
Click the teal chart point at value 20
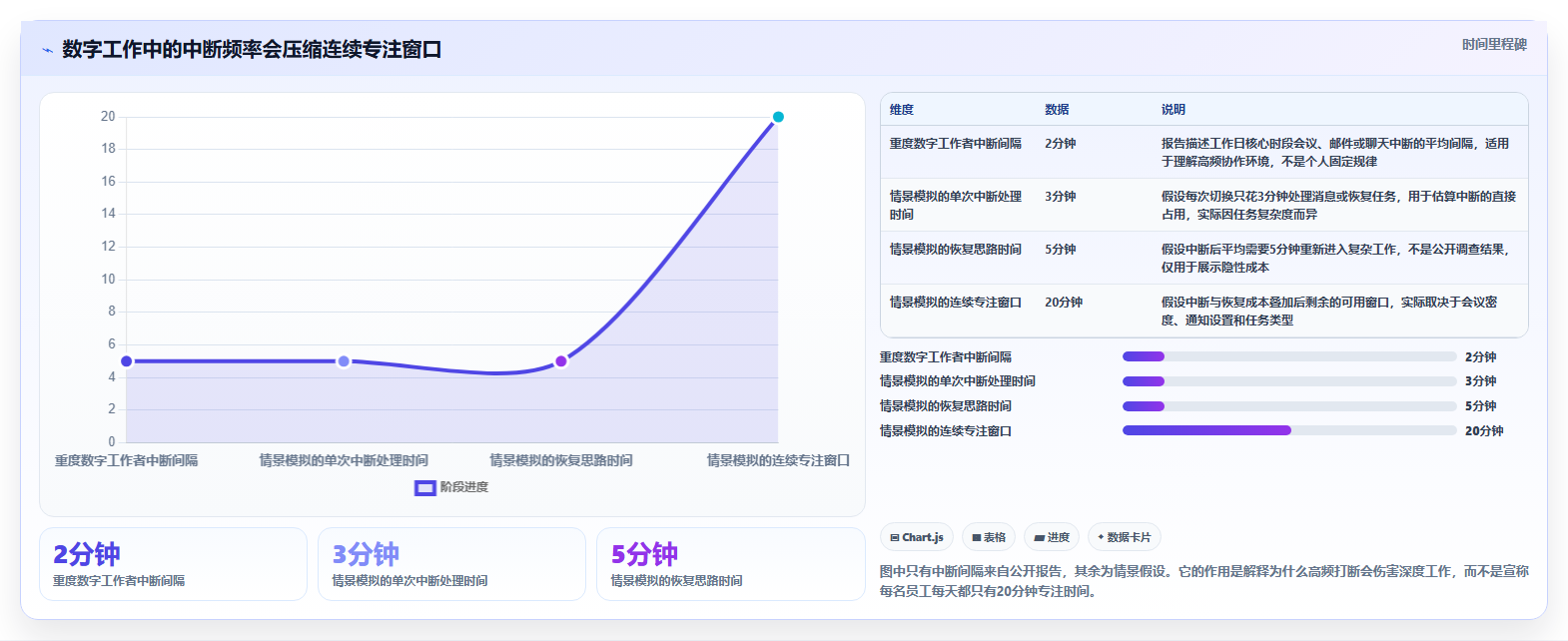(778, 117)
